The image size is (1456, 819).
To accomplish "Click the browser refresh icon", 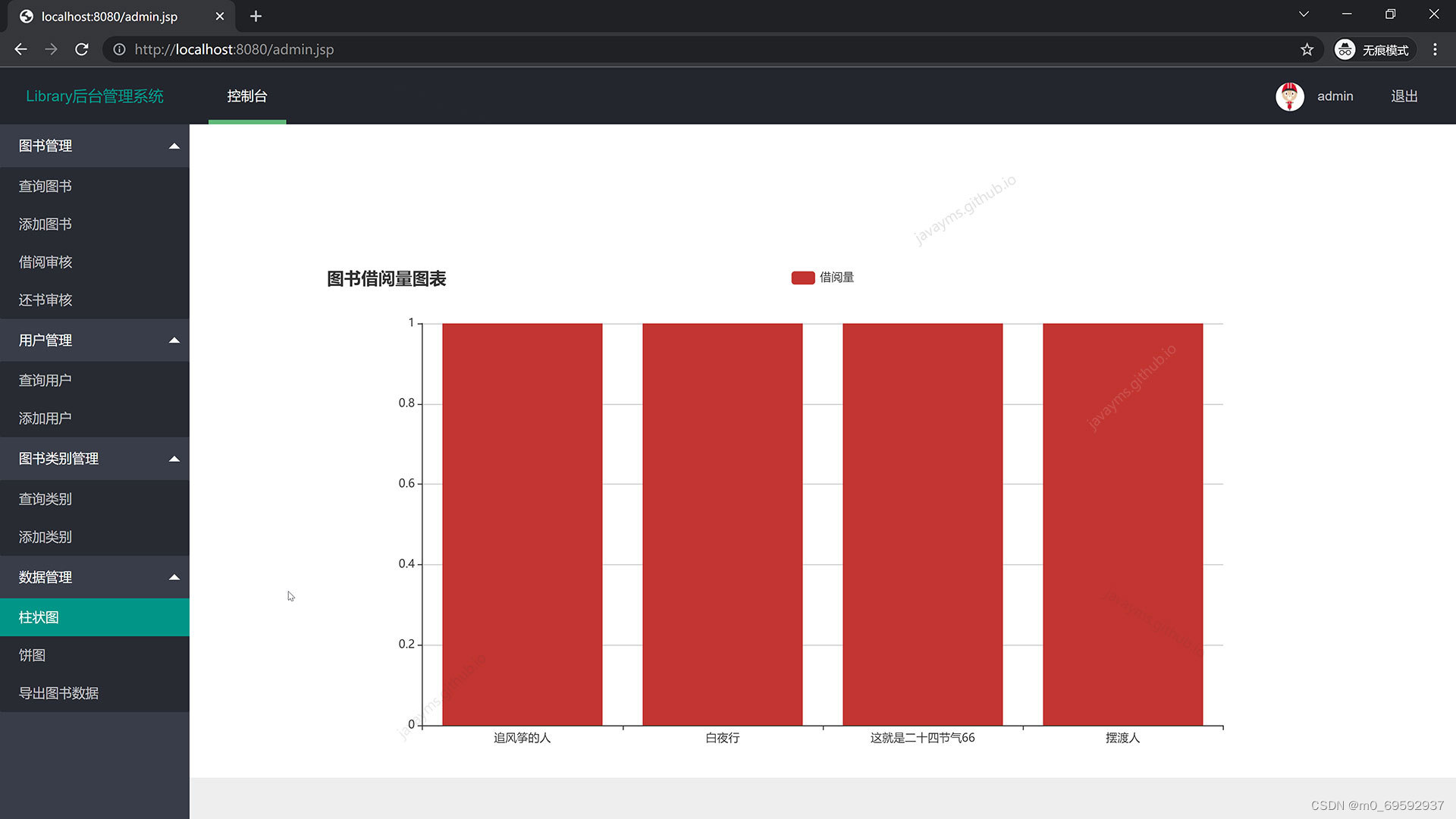I will [x=82, y=49].
